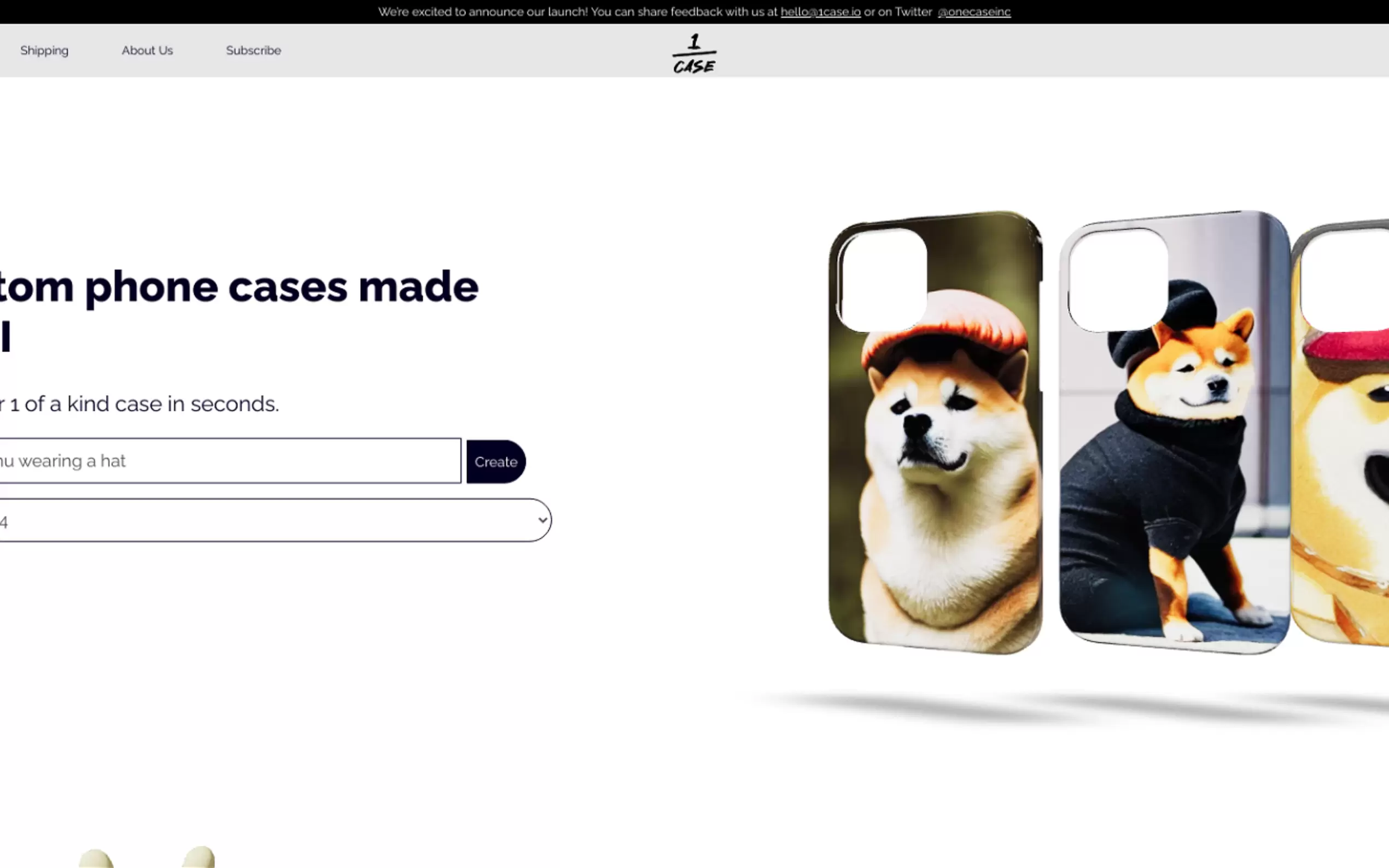
Task: Go to About Us
Action: [147, 50]
